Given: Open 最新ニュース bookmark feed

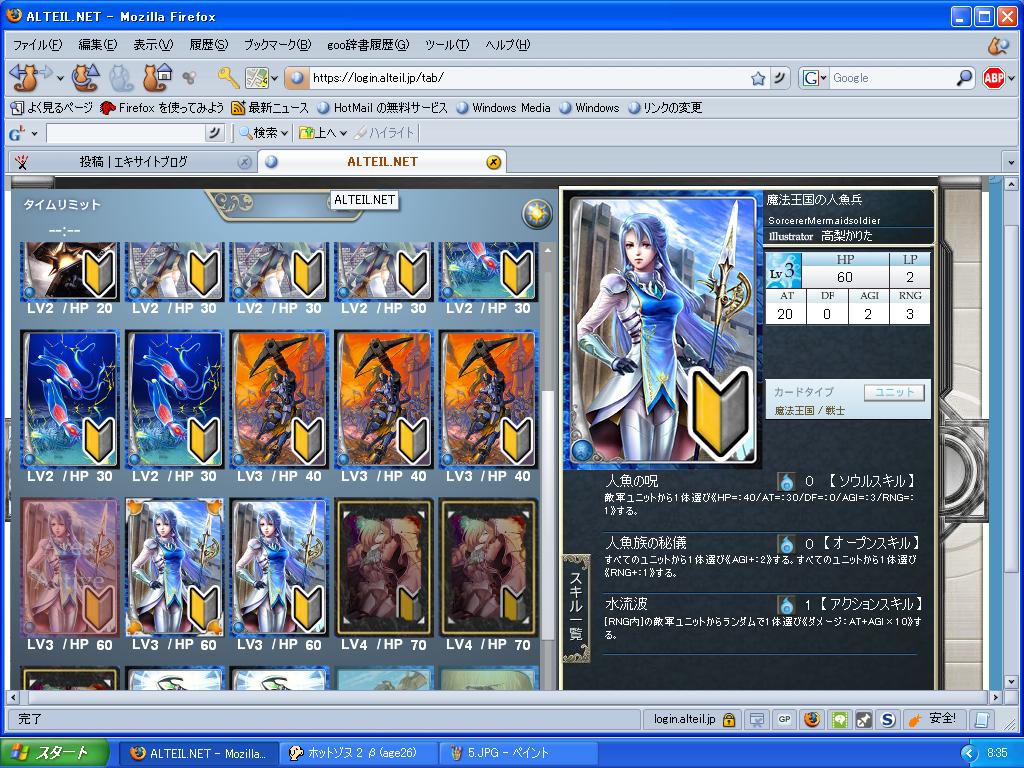Looking at the screenshot, I should 270,108.
